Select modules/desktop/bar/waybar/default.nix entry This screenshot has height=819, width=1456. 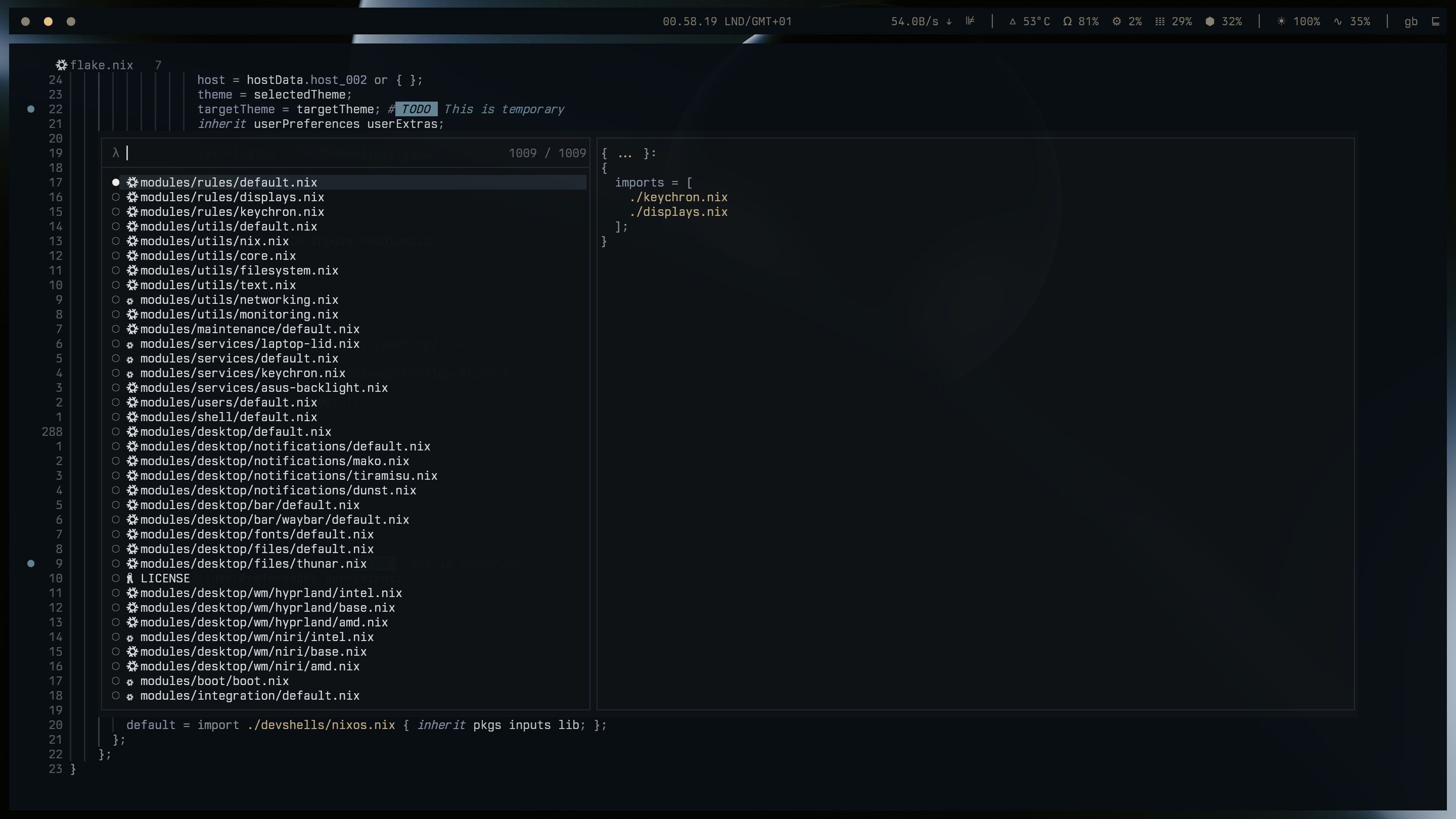click(274, 520)
